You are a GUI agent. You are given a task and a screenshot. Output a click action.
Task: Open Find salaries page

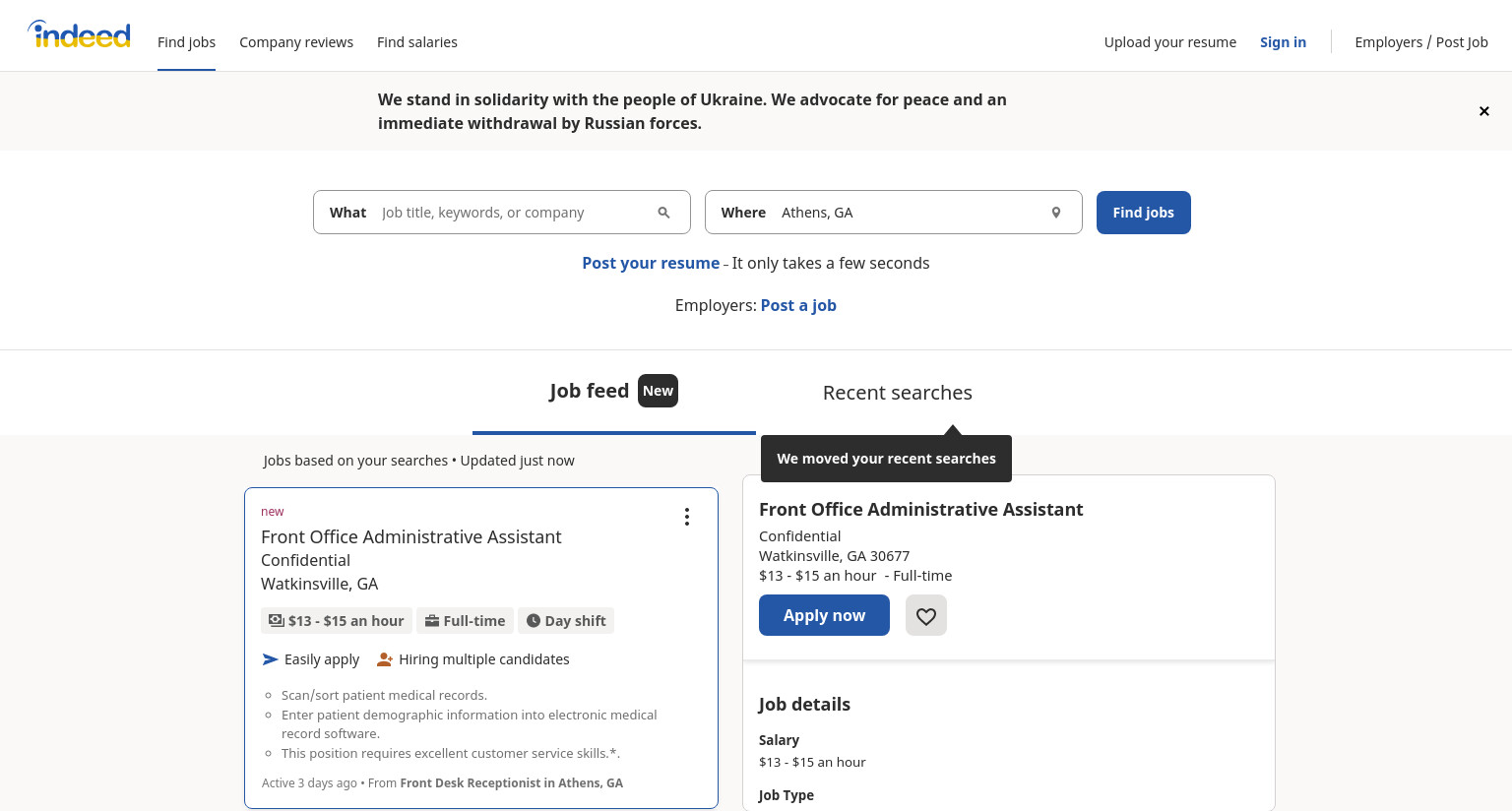tap(417, 42)
